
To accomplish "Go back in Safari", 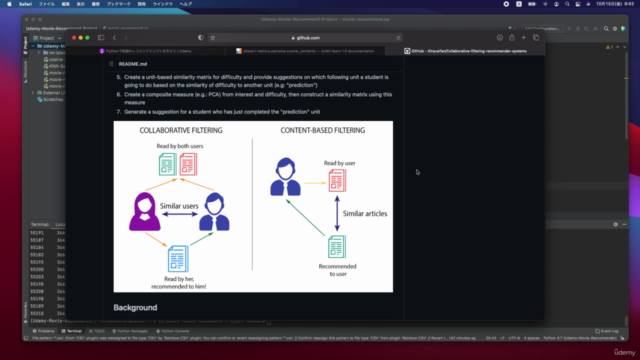I will pyautogui.click(x=114, y=38).
